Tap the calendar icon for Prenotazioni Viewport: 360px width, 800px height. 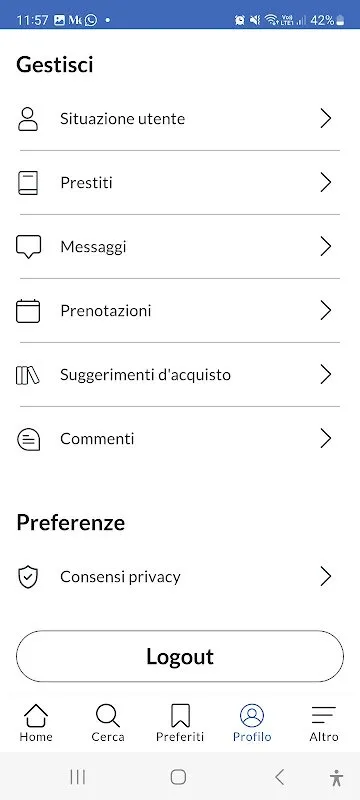coord(28,311)
